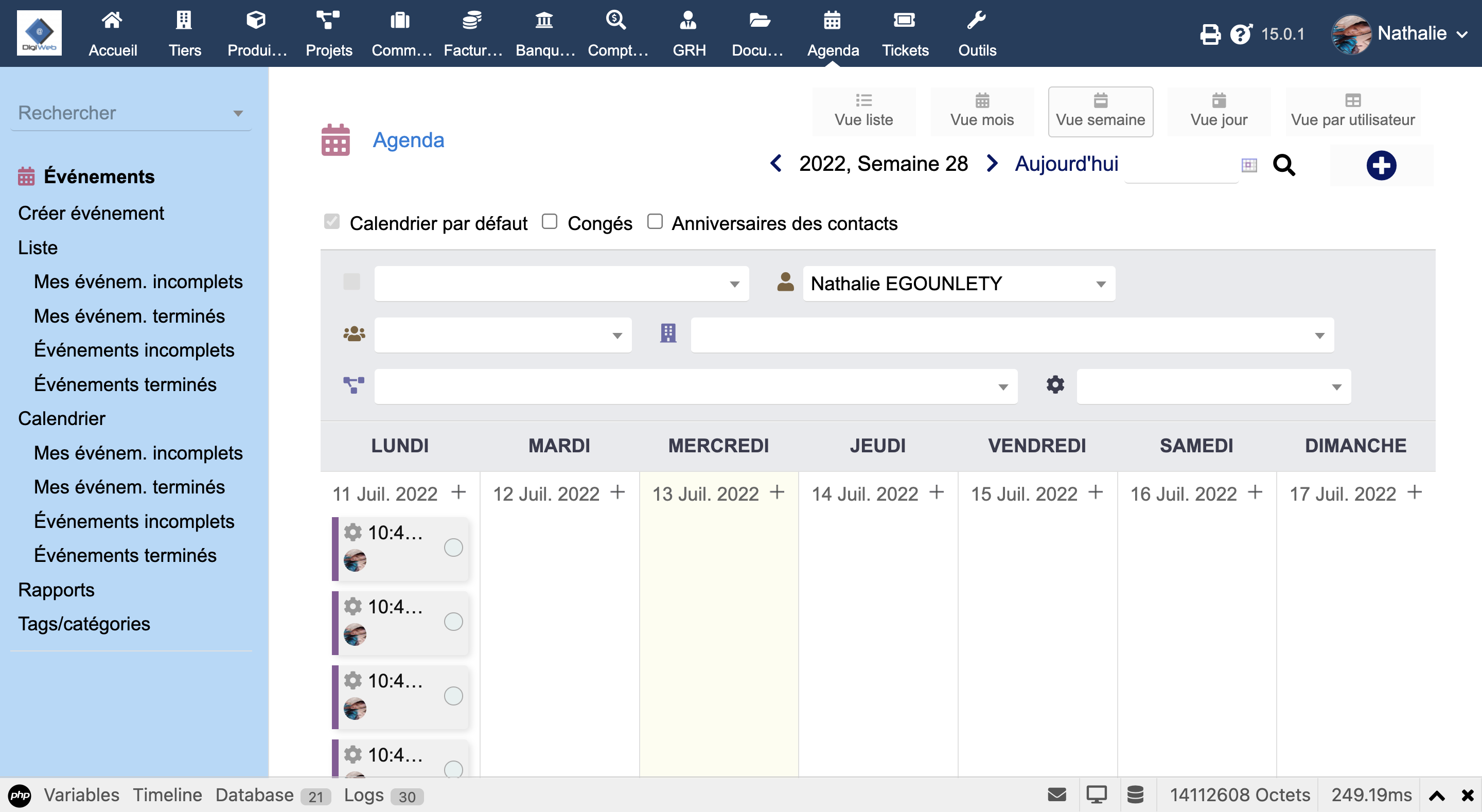Open the online help question-mark icon
Viewport: 1482px width, 812px height.
[x=1240, y=34]
